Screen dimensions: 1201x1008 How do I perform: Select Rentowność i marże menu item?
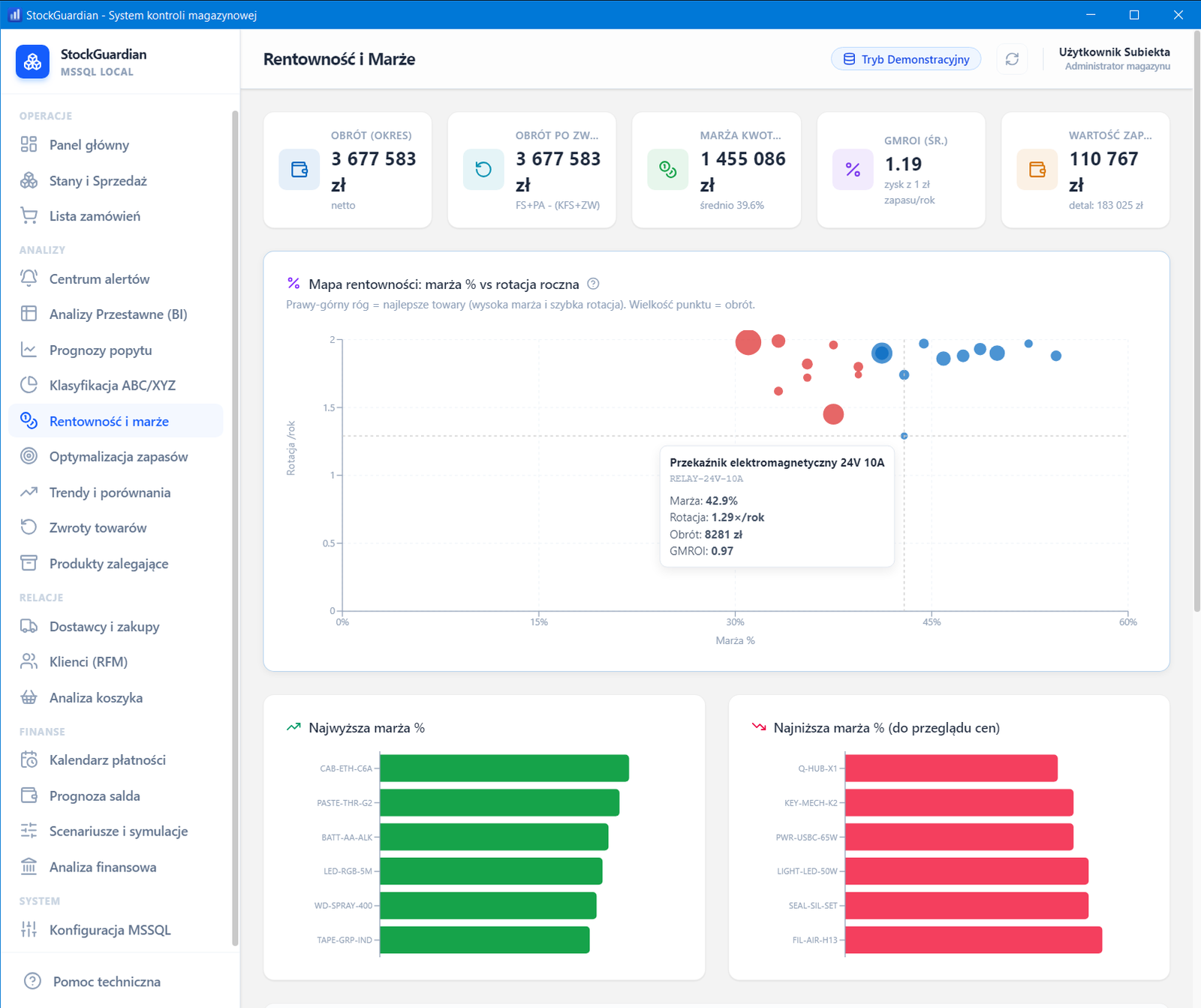tap(116, 421)
